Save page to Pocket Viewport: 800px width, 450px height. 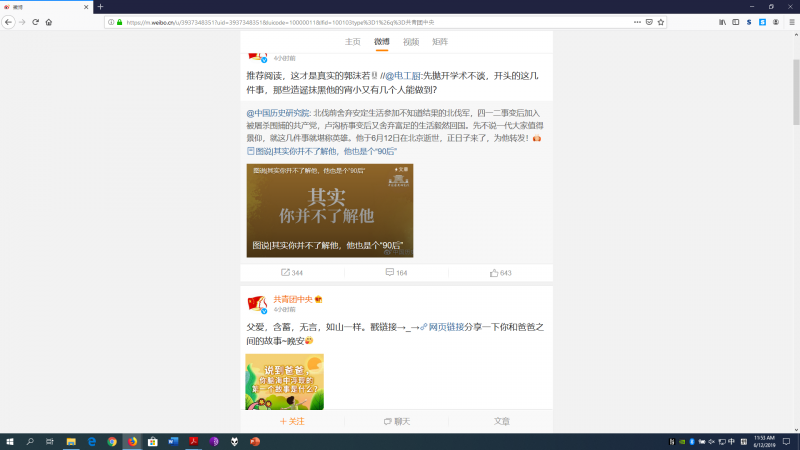coord(649,22)
